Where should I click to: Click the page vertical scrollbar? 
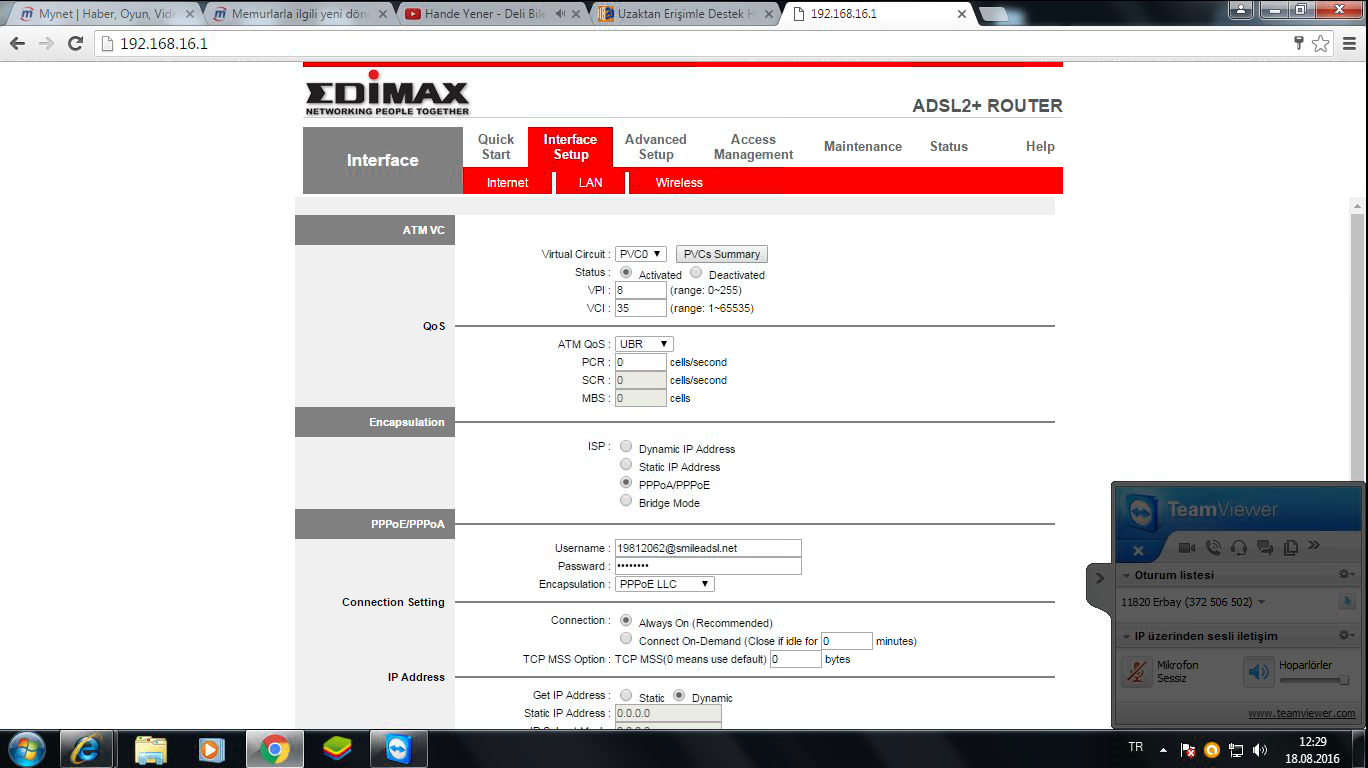tap(1357, 462)
